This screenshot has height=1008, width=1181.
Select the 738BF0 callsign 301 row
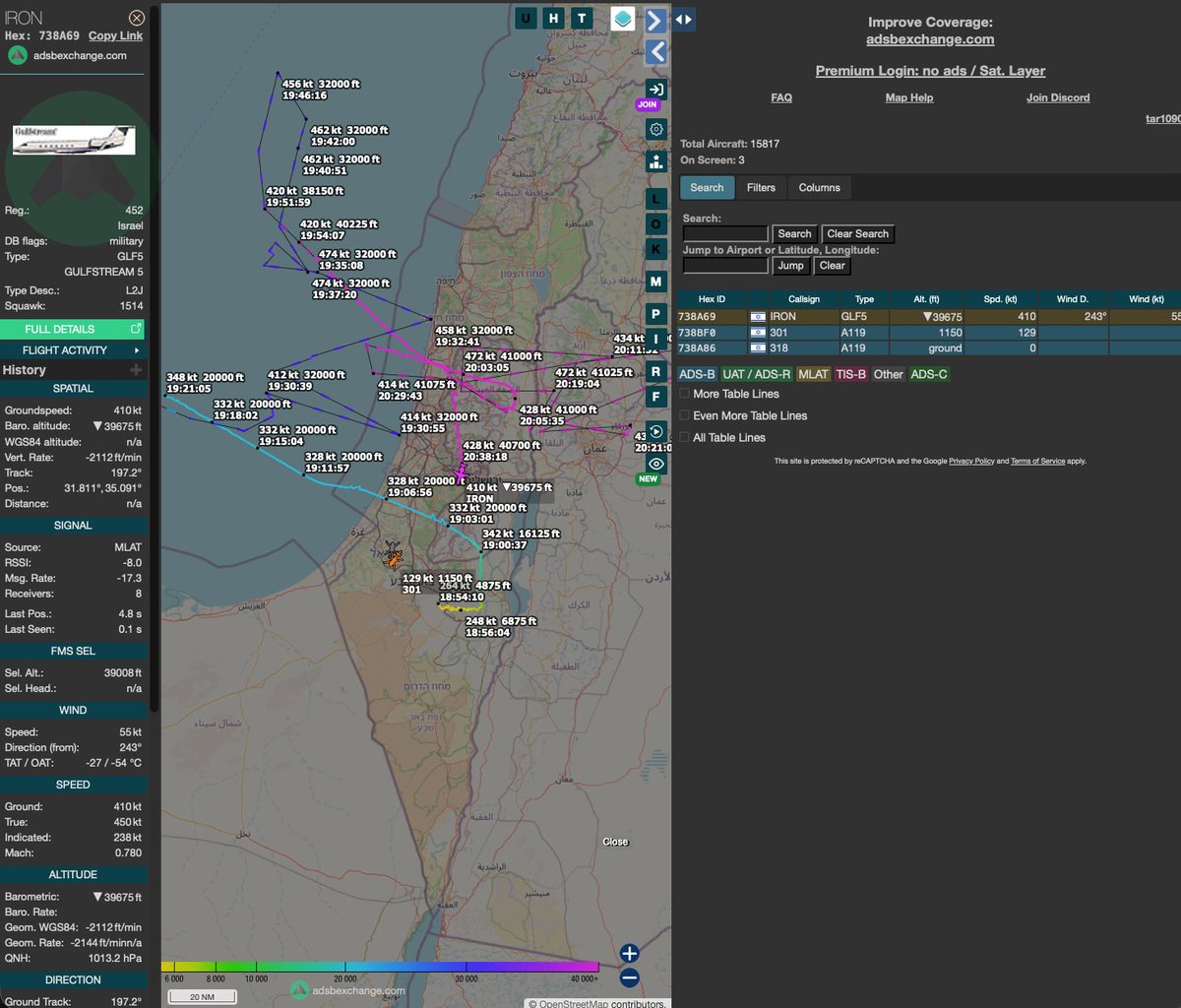point(929,333)
